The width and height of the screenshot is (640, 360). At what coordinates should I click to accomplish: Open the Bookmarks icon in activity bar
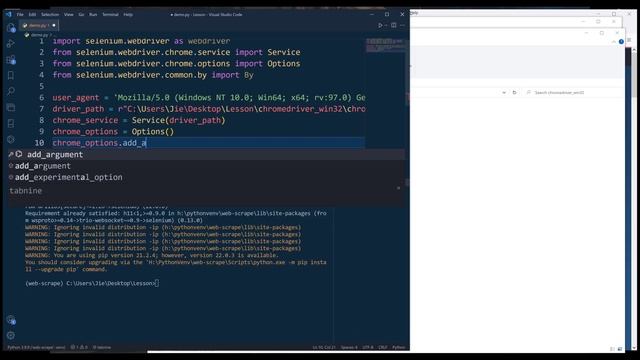pos(11,76)
